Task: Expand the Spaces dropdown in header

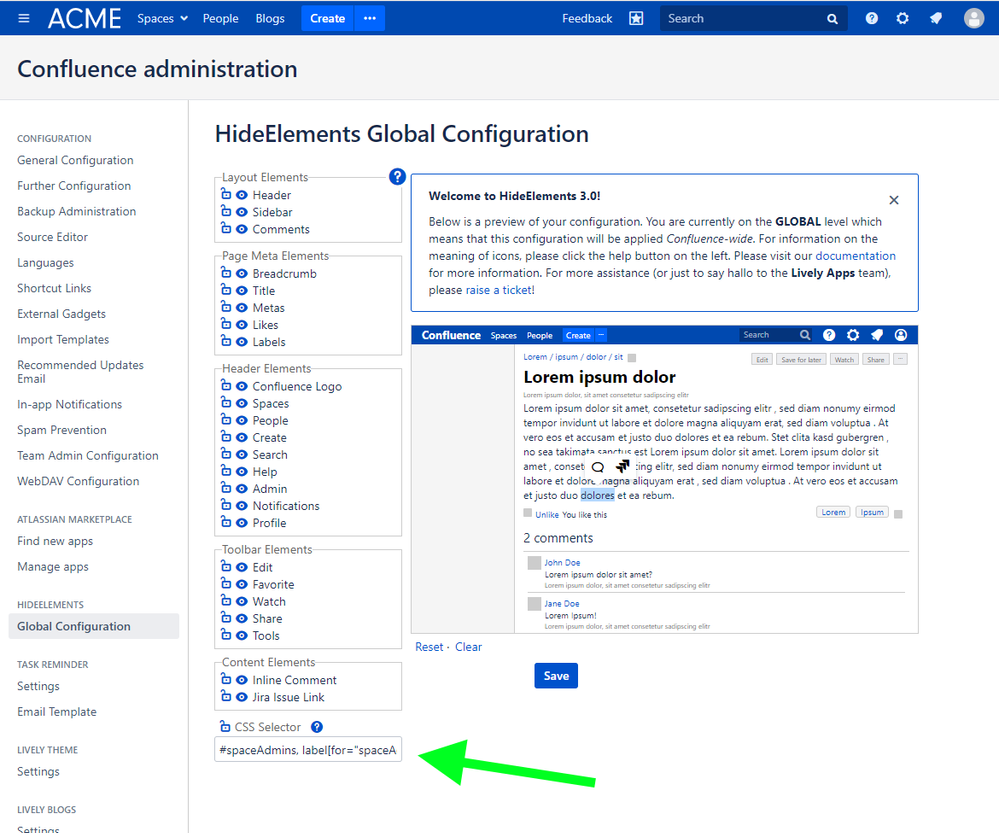Action: pos(162,18)
